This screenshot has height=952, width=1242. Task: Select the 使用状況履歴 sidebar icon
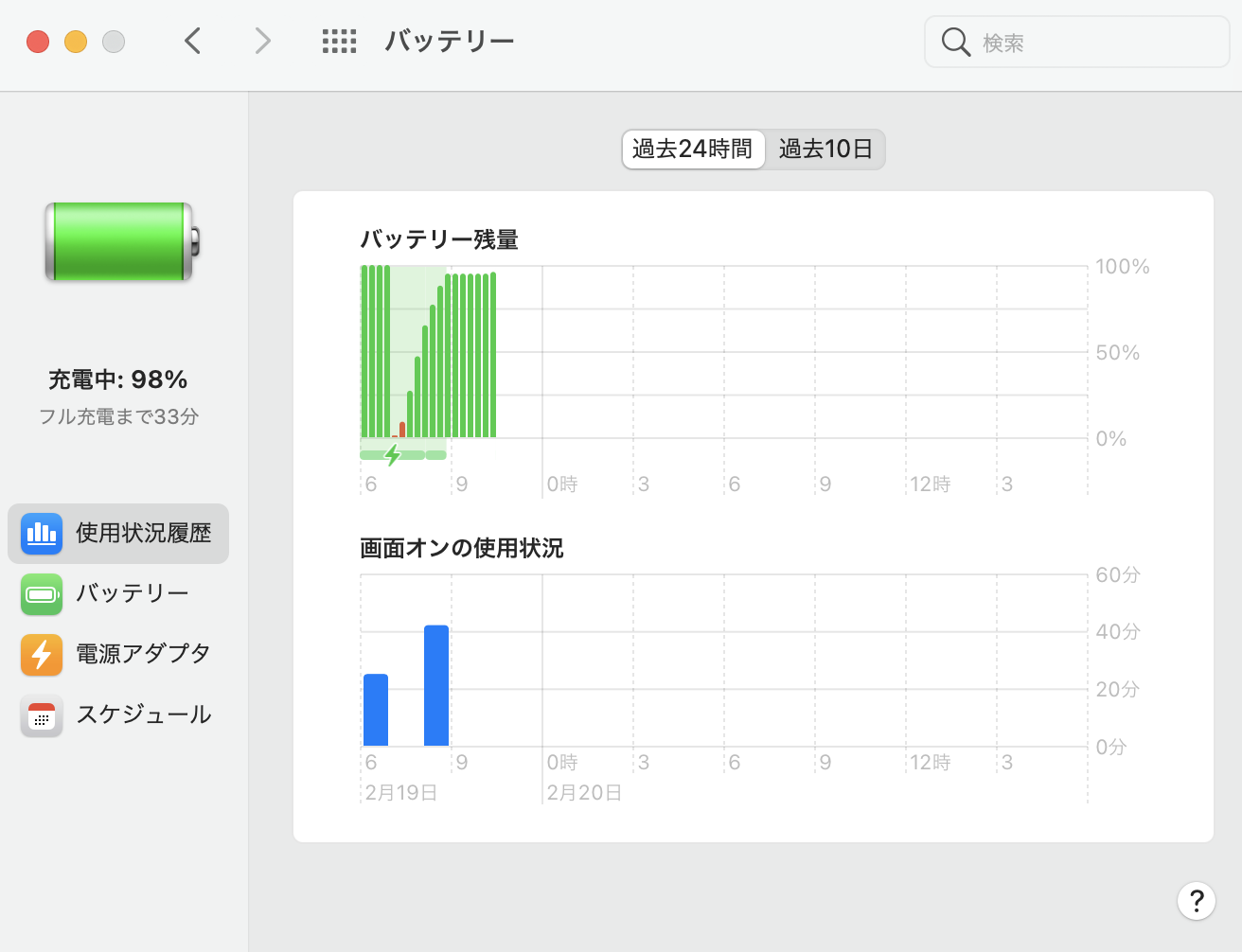[42, 534]
